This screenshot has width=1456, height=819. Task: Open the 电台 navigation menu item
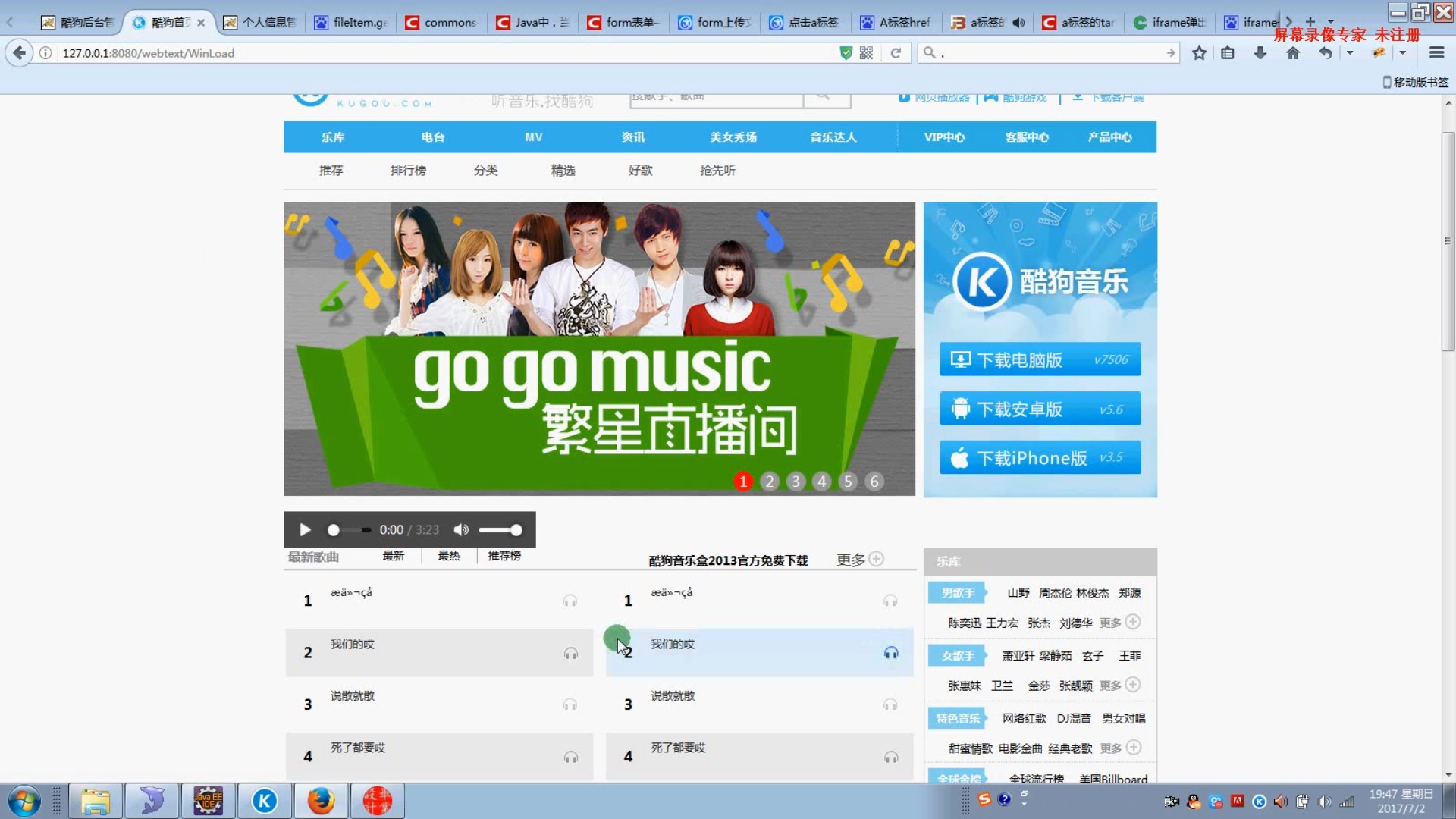pos(433,137)
